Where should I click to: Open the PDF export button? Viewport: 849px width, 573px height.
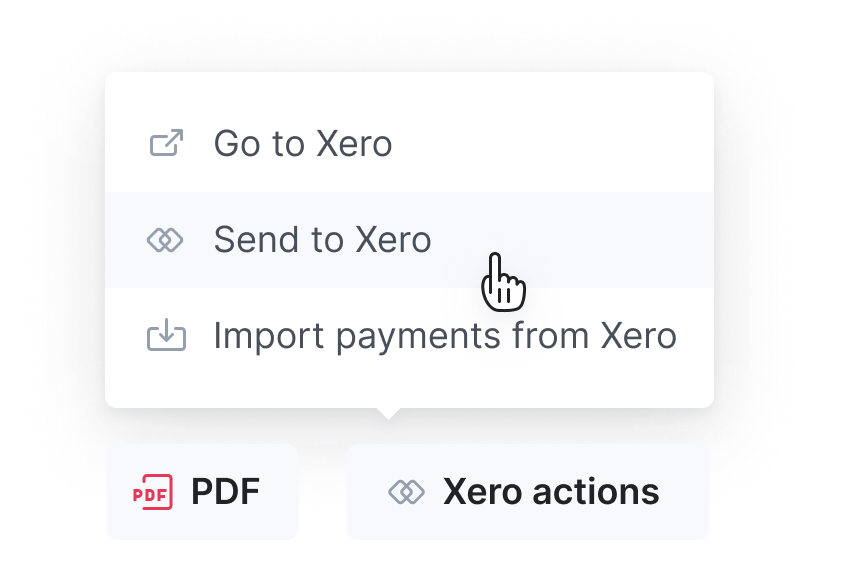pyautogui.click(x=203, y=492)
